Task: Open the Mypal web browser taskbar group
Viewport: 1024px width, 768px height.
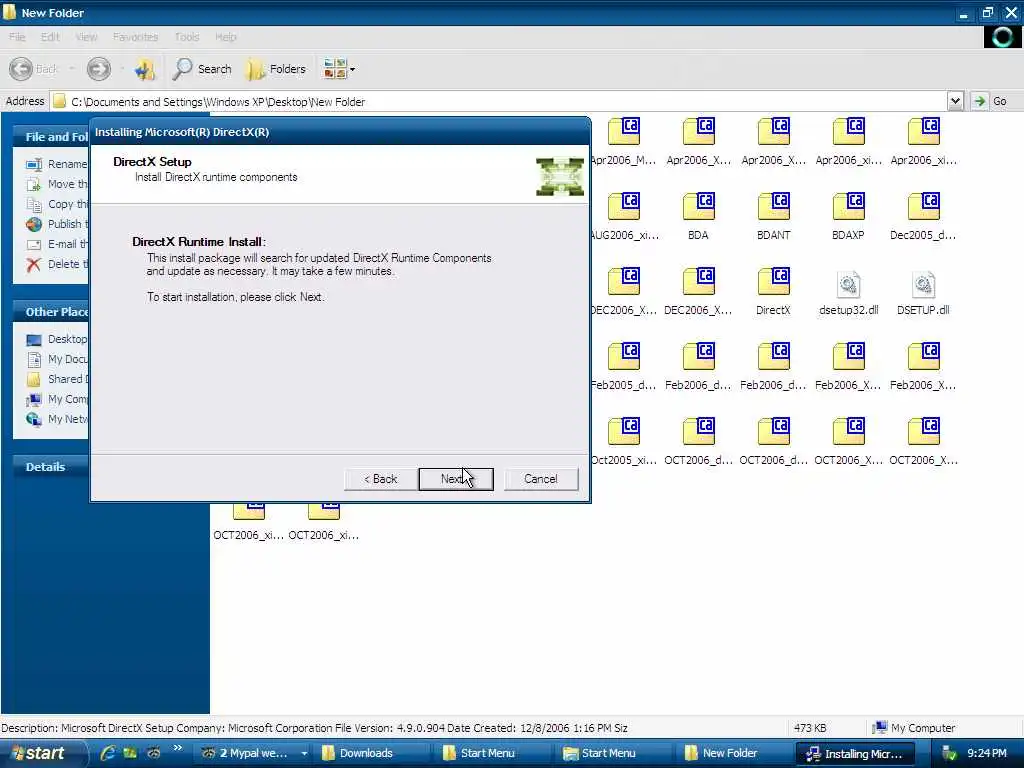Action: click(253, 753)
